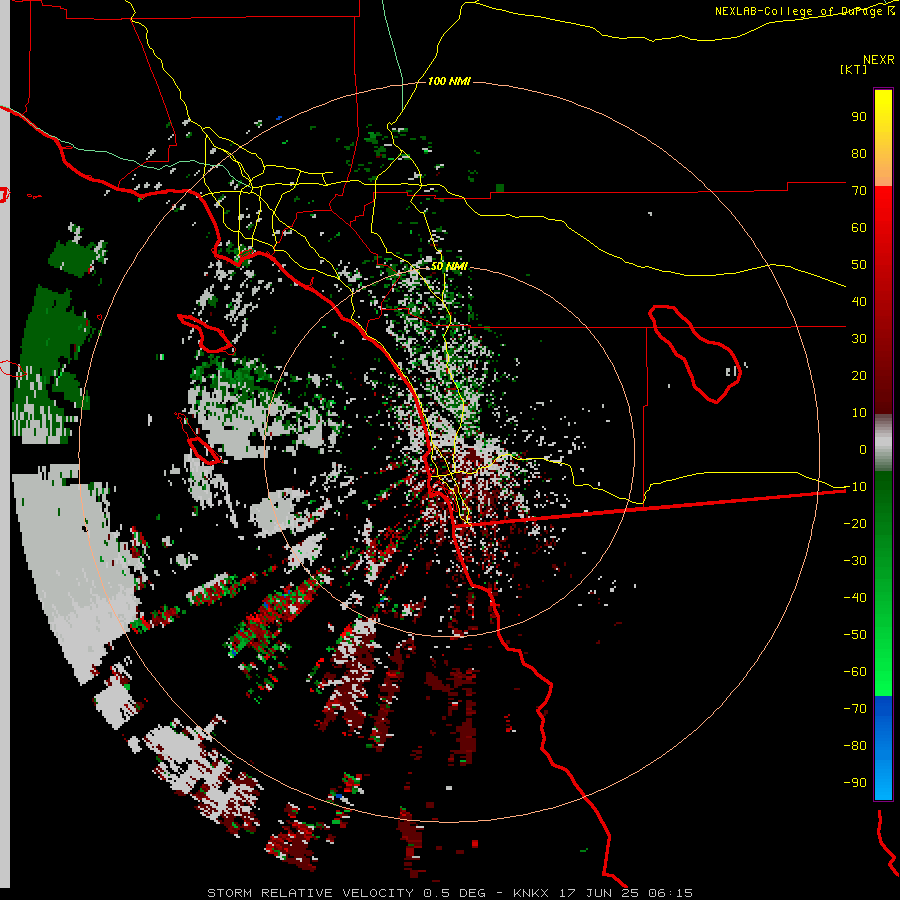The image size is (900, 900).
Task: Click the NEXR label above the scale
Action: point(878,59)
